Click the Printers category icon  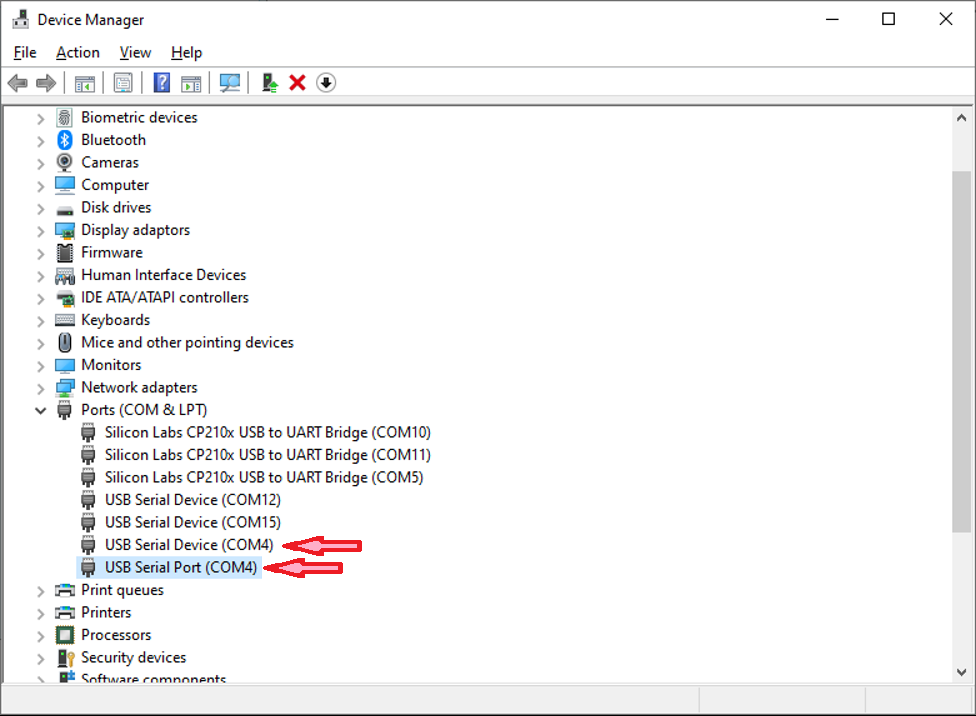(x=65, y=613)
